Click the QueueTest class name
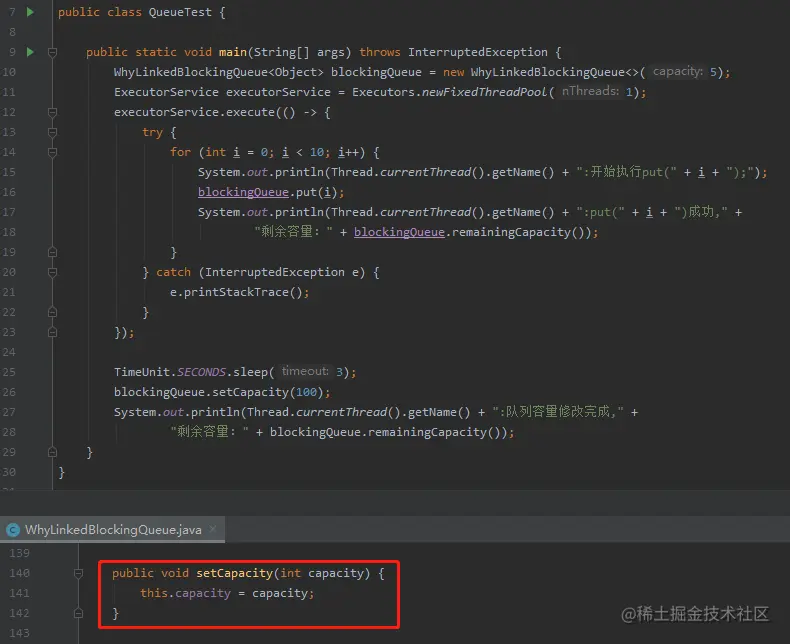 (180, 12)
